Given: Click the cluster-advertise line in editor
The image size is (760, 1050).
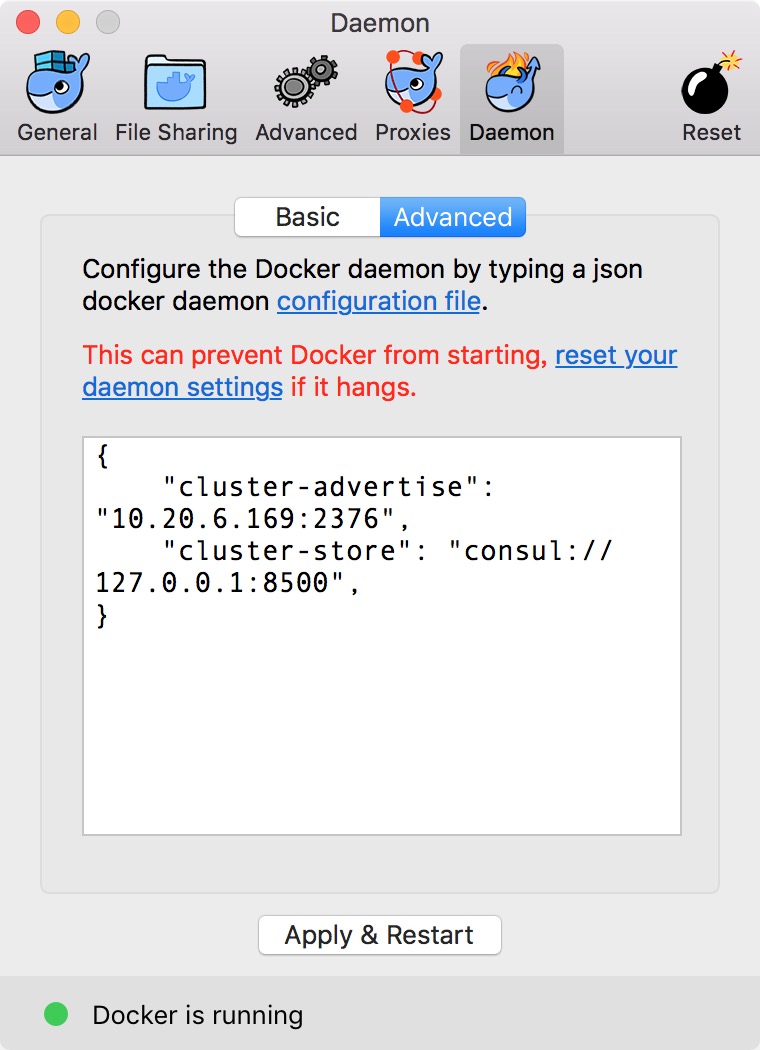Looking at the screenshot, I should [328, 487].
